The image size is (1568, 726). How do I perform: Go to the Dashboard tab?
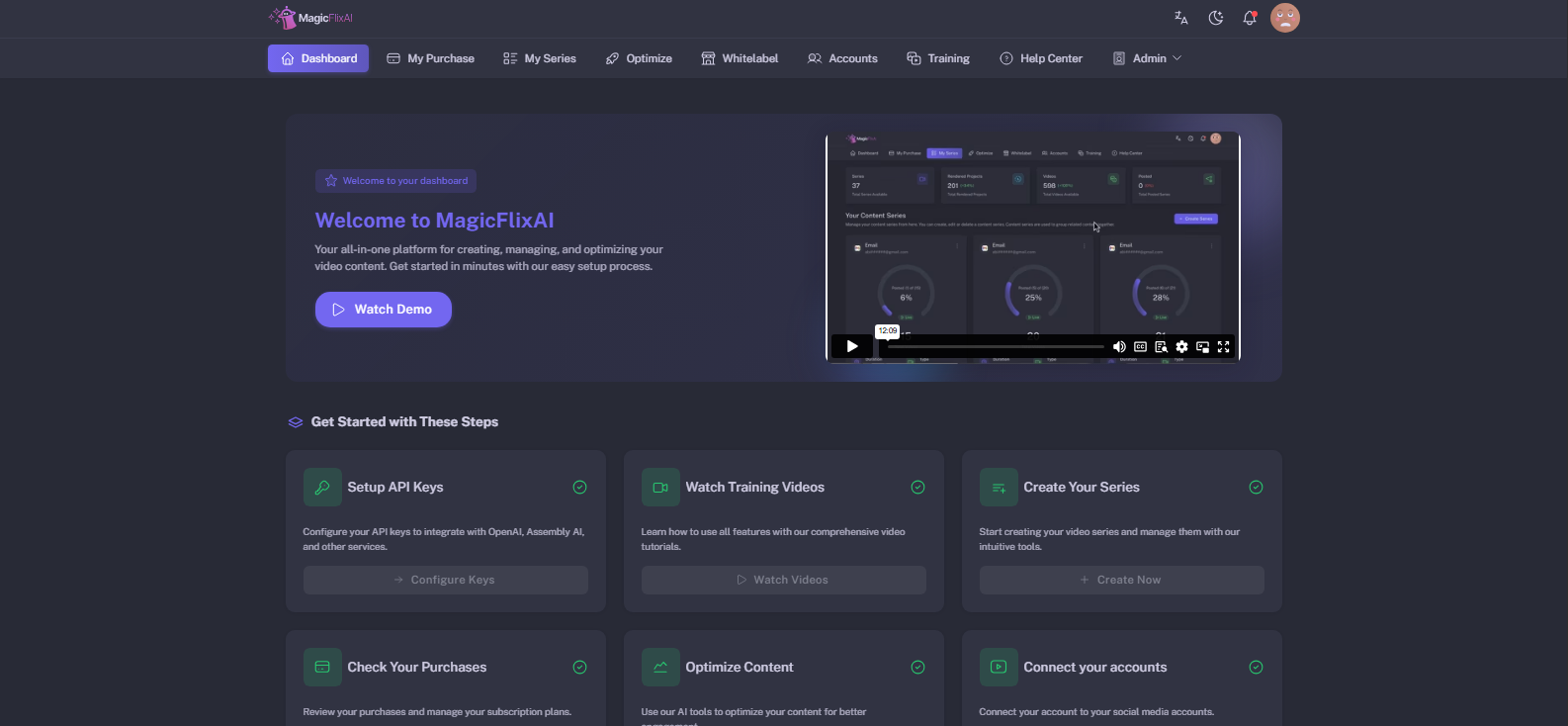[318, 58]
